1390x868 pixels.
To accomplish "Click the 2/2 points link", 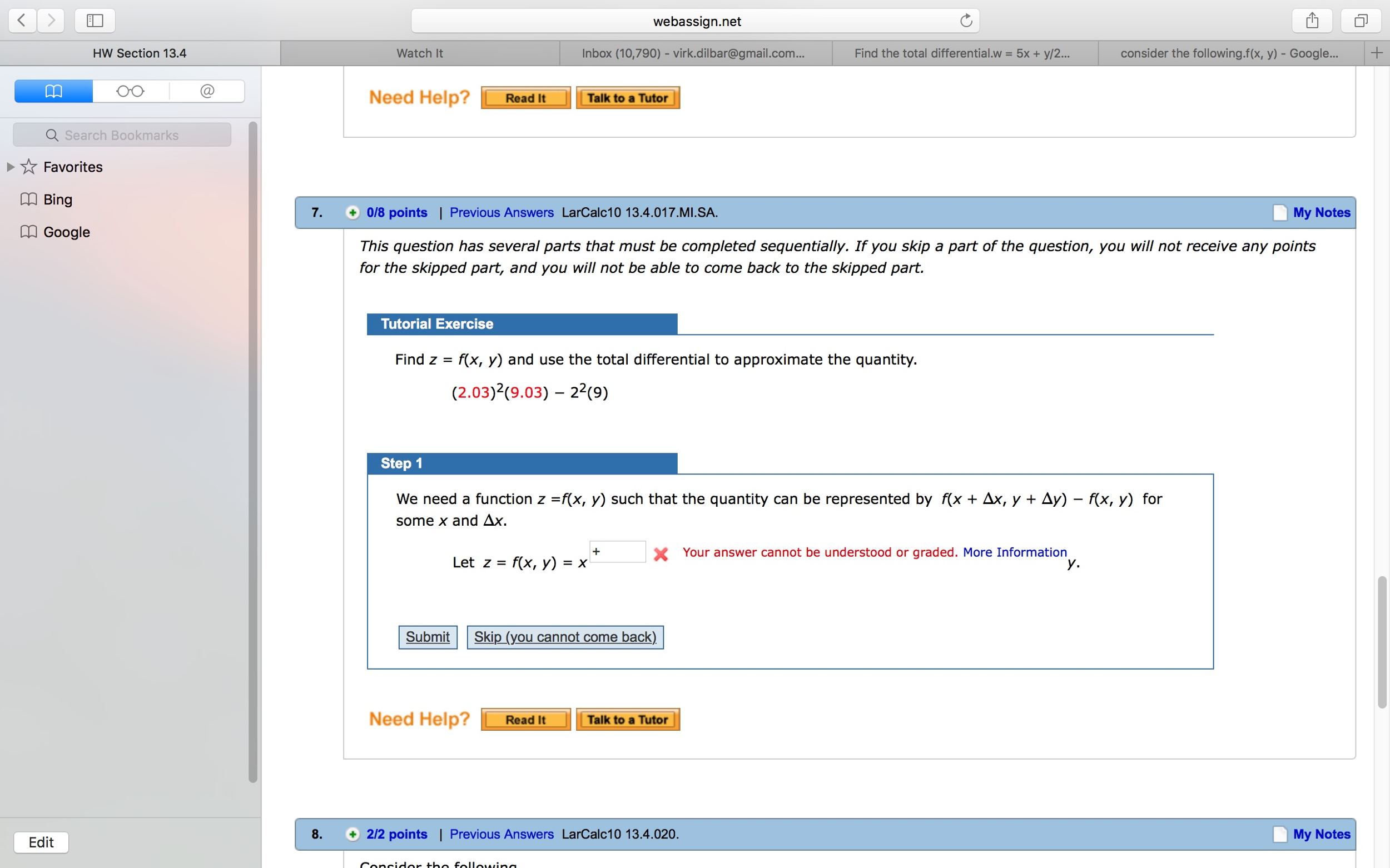I will point(397,834).
